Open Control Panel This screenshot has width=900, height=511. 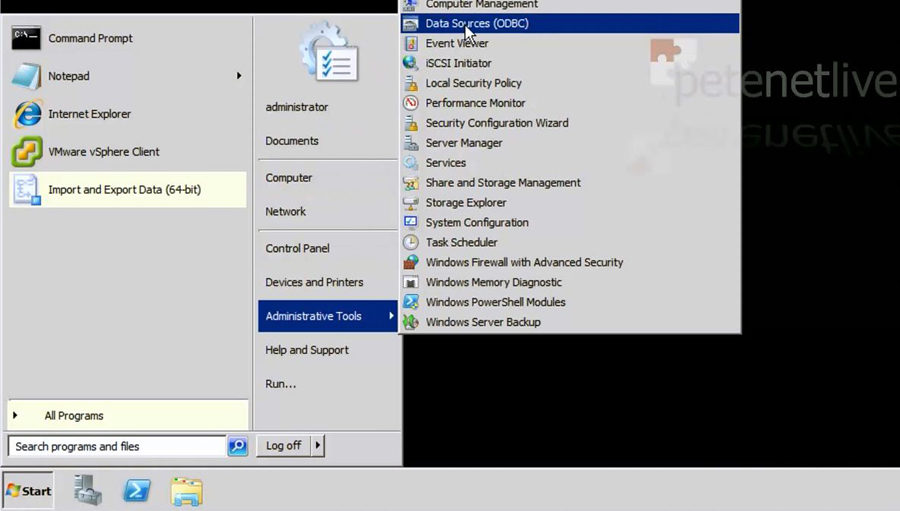[x=297, y=248]
